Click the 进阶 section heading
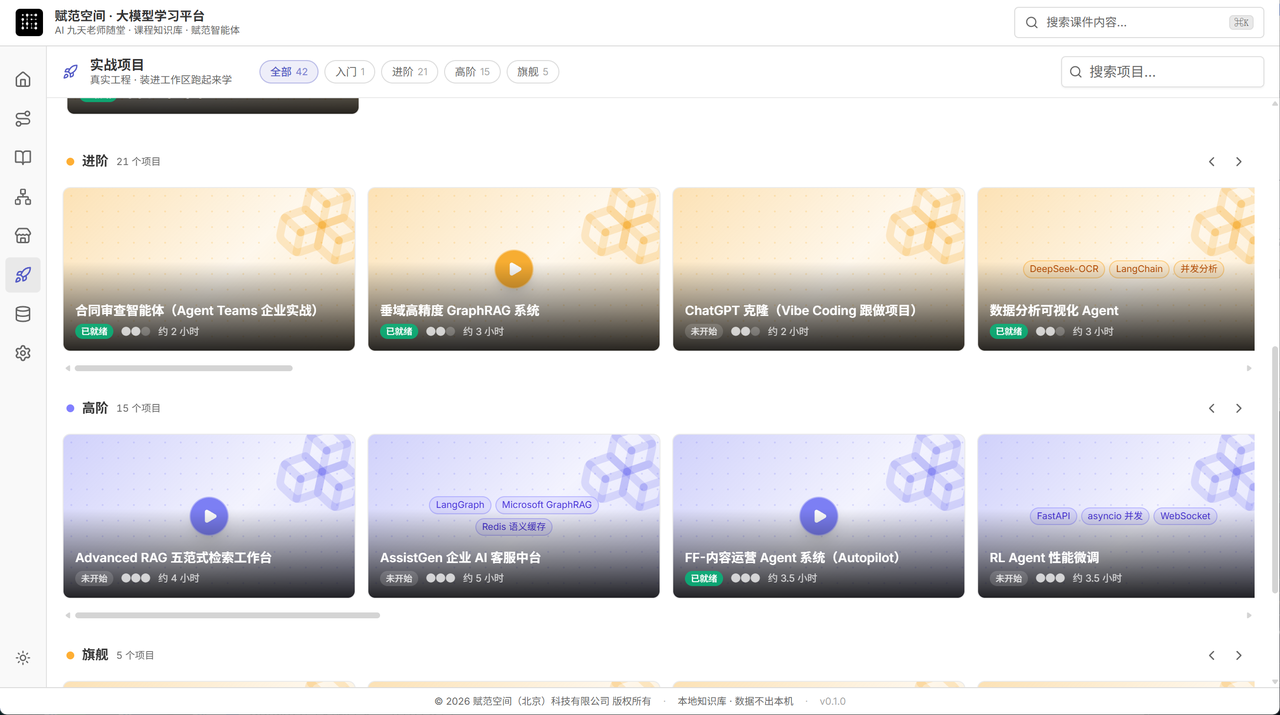 95,161
